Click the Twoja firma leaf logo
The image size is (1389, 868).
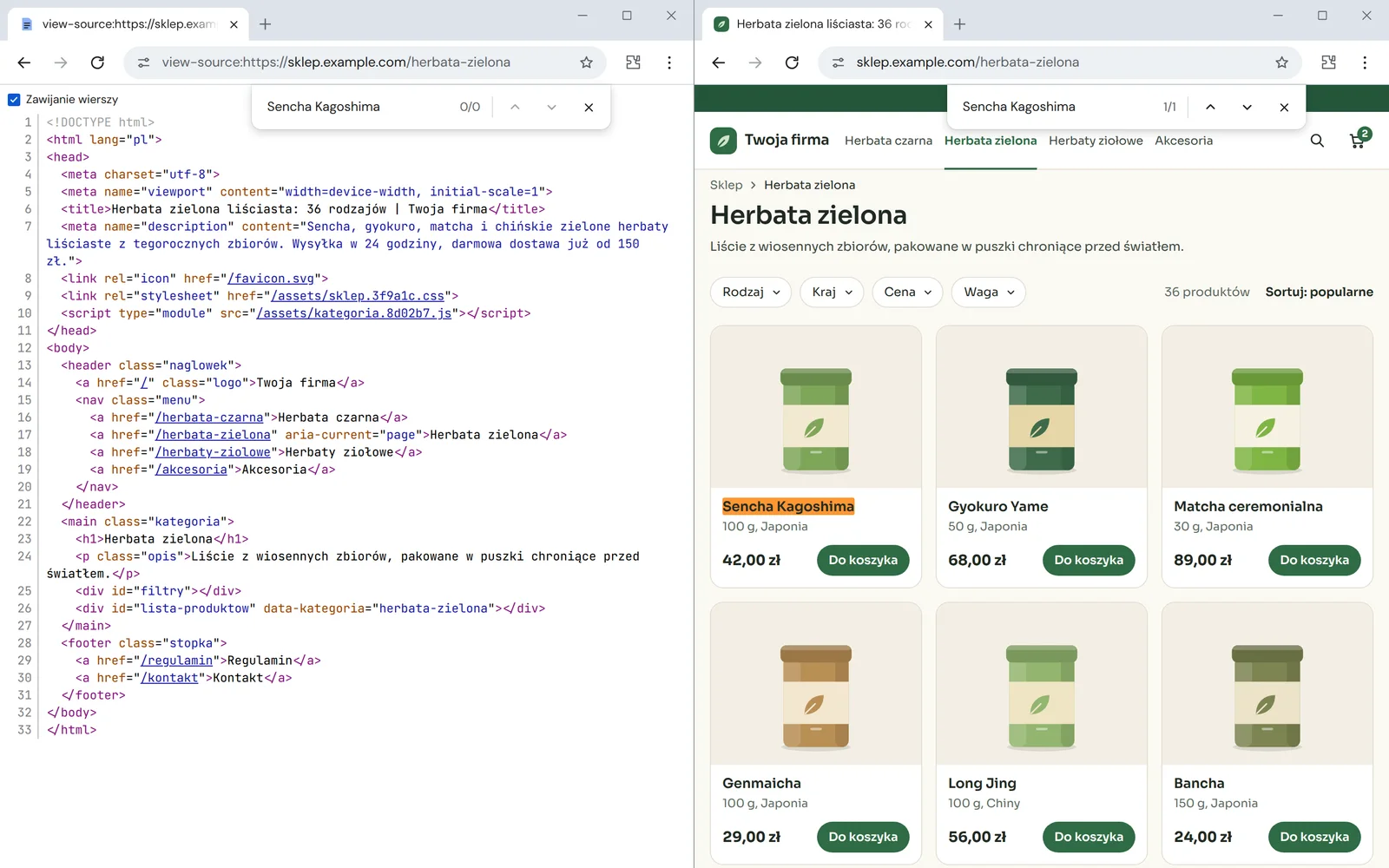click(x=723, y=141)
